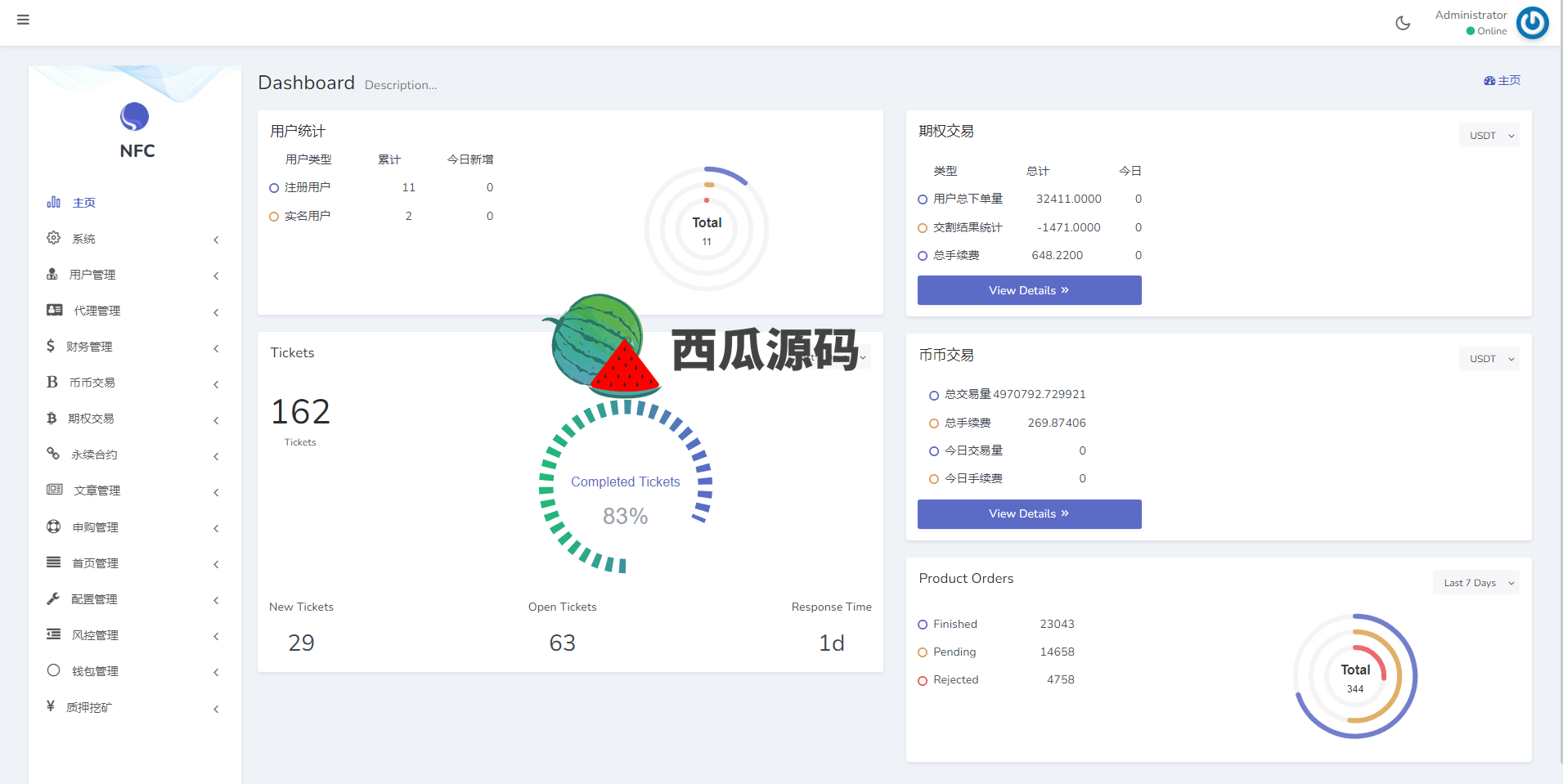
Task: Expand the 期权交易 sidebar chevron
Action: click(x=216, y=420)
